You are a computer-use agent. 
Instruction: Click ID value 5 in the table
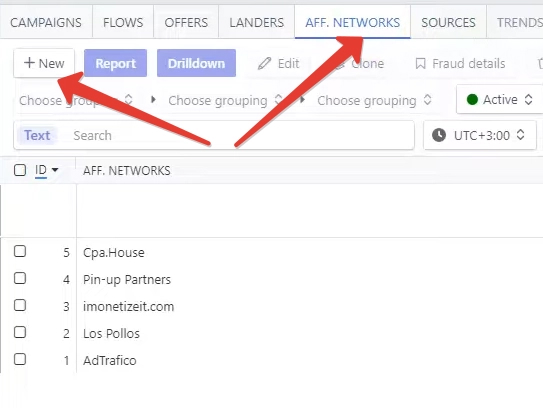coord(66,253)
